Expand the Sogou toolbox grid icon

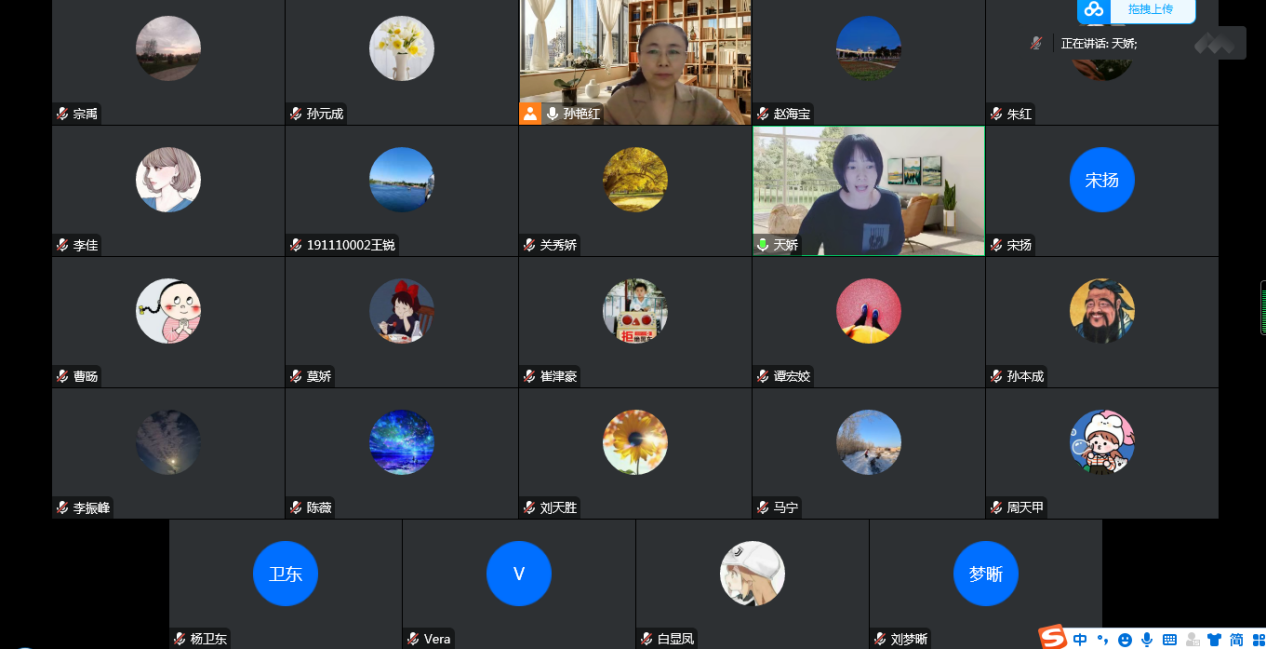coord(1258,640)
